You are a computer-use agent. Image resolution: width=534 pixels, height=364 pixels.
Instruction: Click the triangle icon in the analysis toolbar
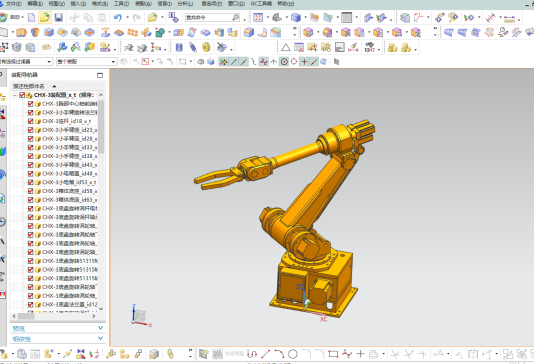point(286,47)
